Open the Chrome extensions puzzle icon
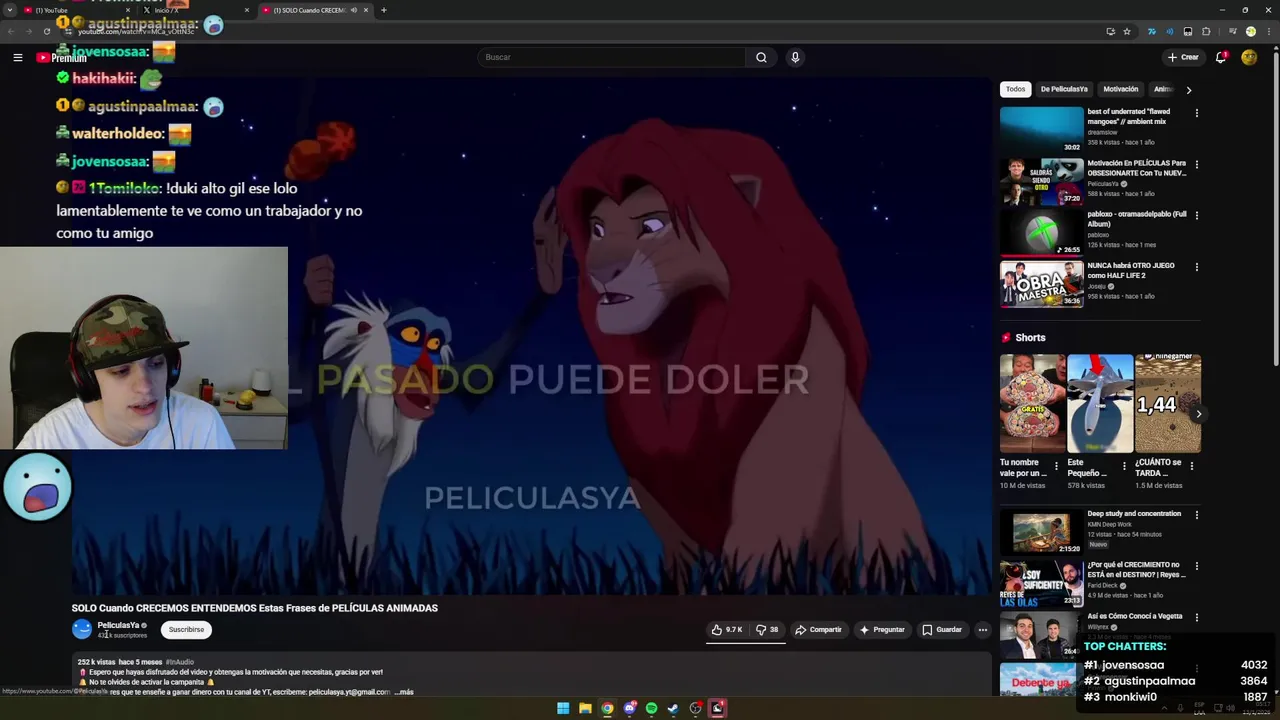Screen dimensions: 1280x720 click(1206, 31)
